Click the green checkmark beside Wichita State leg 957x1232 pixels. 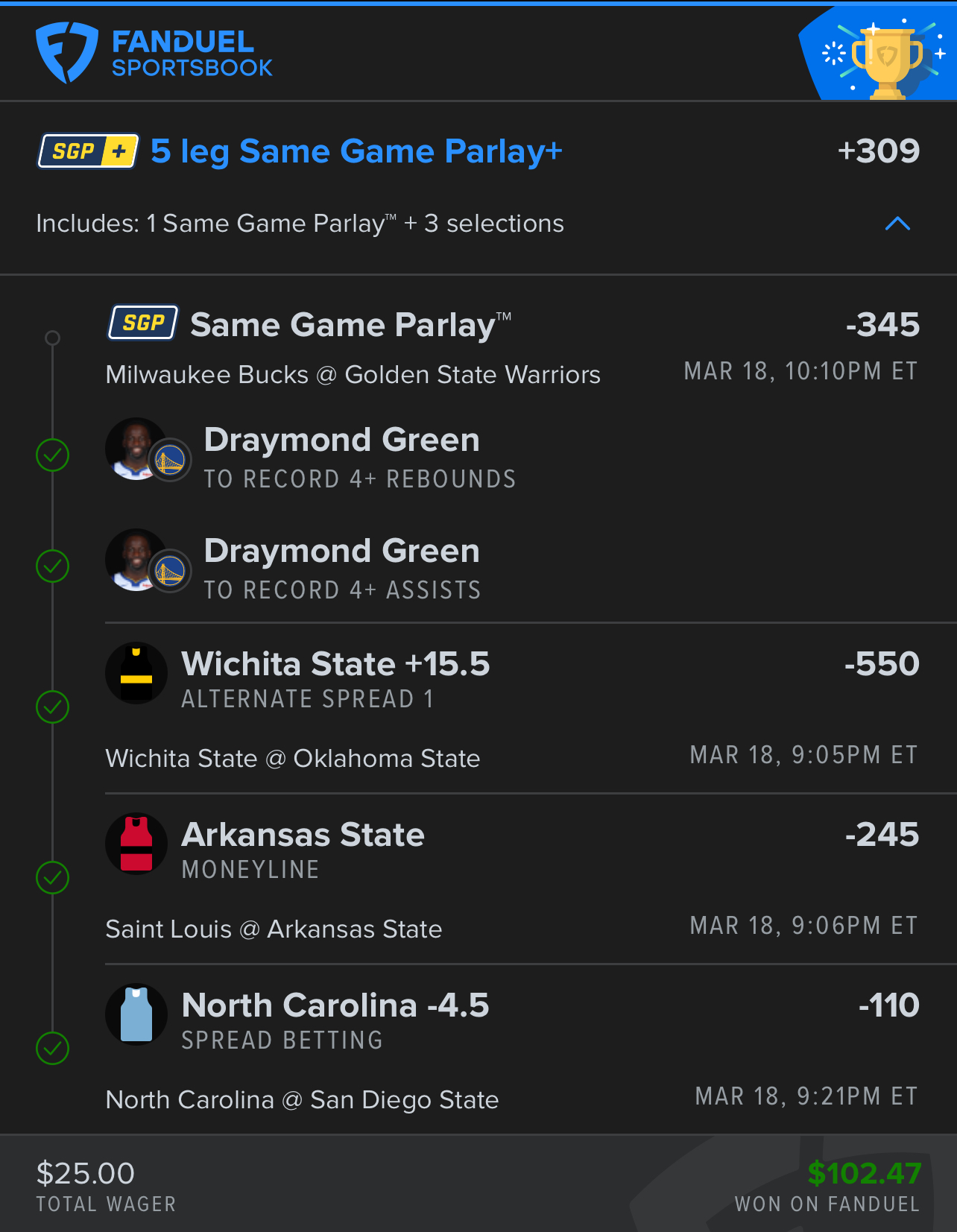(x=53, y=707)
